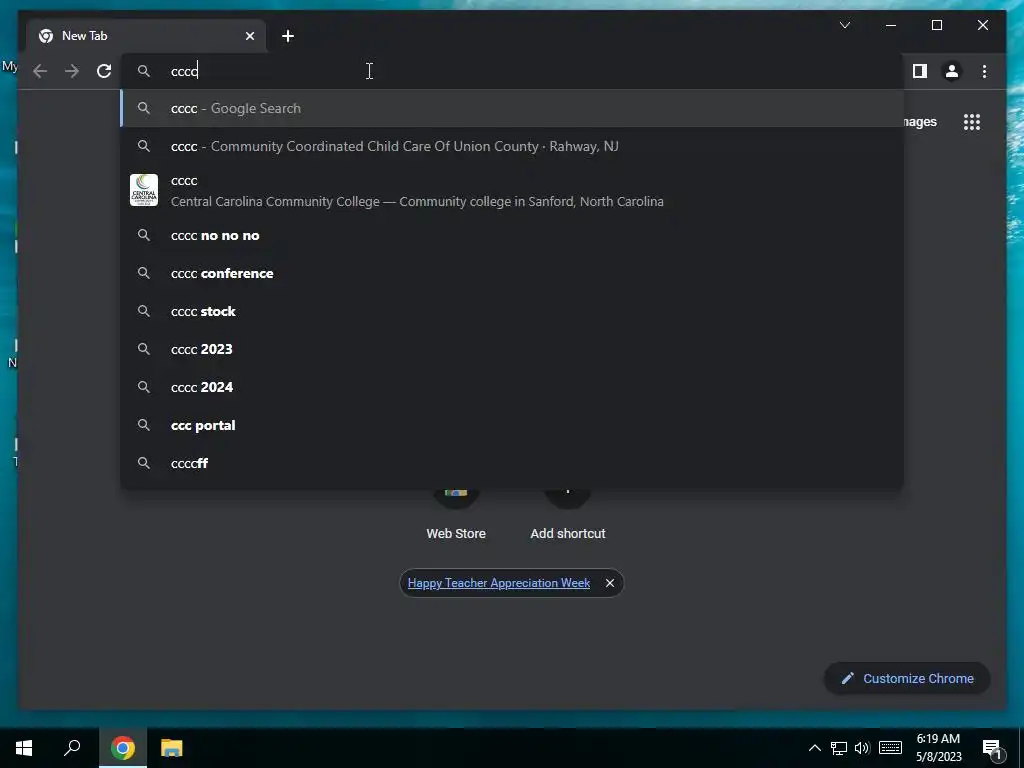
Task: Select the 'ccccff' suggestion
Action: coord(512,463)
